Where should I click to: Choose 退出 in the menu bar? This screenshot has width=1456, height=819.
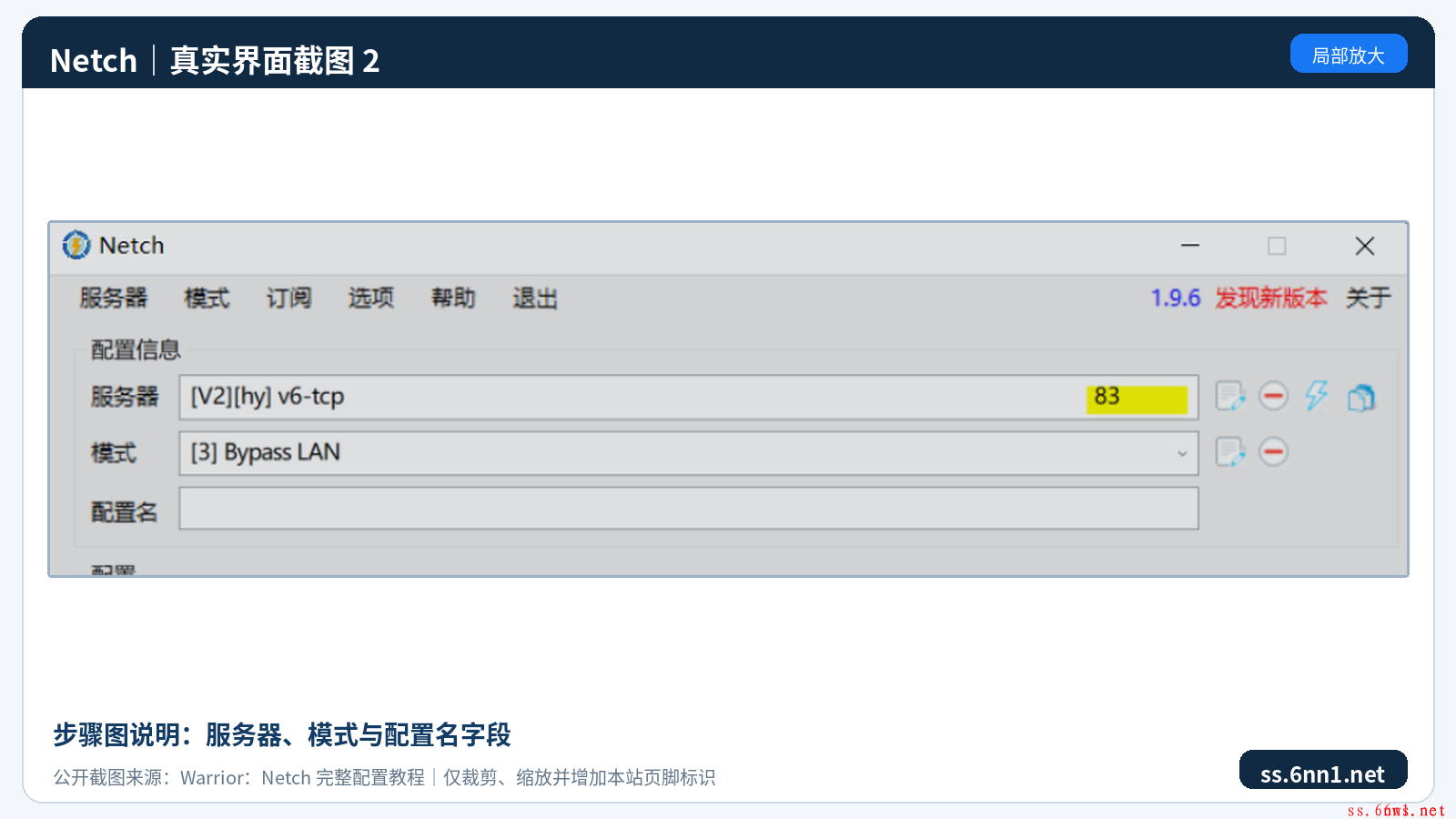[535, 298]
